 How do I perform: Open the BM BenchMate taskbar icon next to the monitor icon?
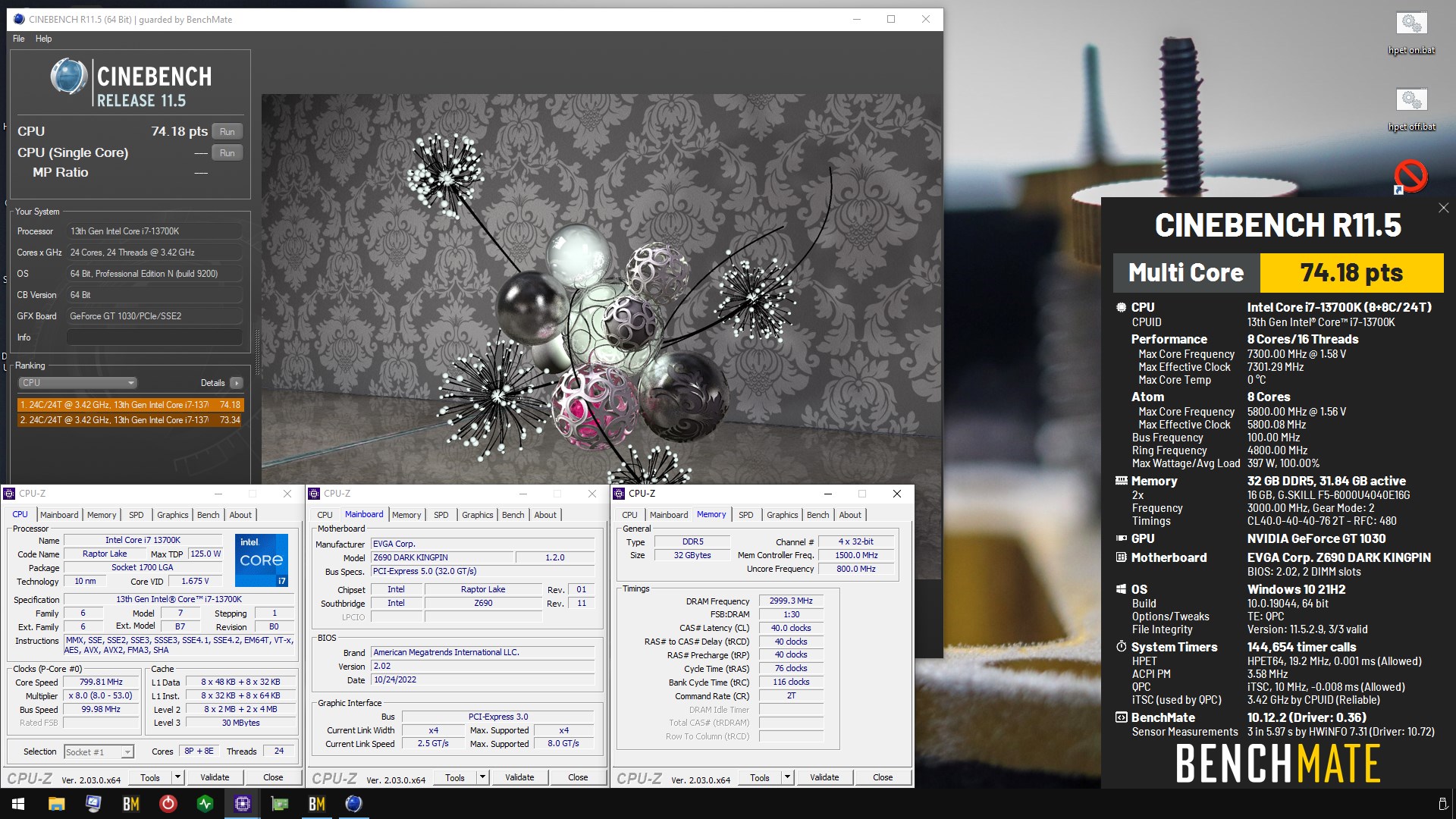coord(130,804)
